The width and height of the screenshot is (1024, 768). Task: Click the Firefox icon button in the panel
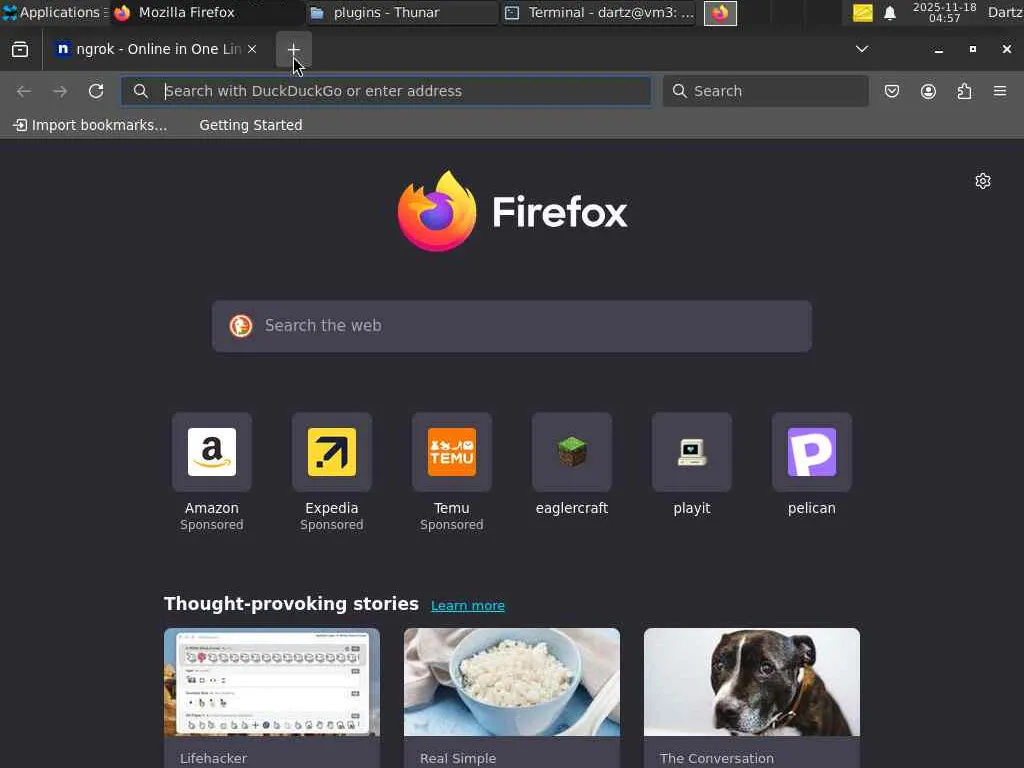(720, 13)
